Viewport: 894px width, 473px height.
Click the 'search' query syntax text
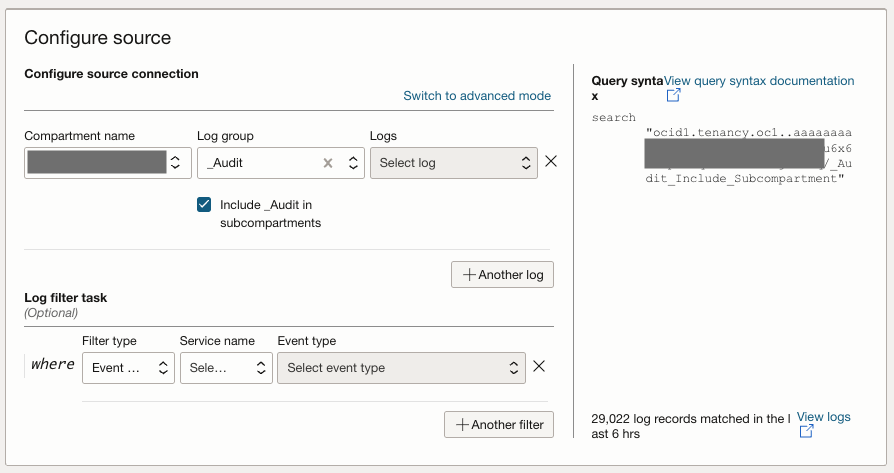tap(613, 117)
